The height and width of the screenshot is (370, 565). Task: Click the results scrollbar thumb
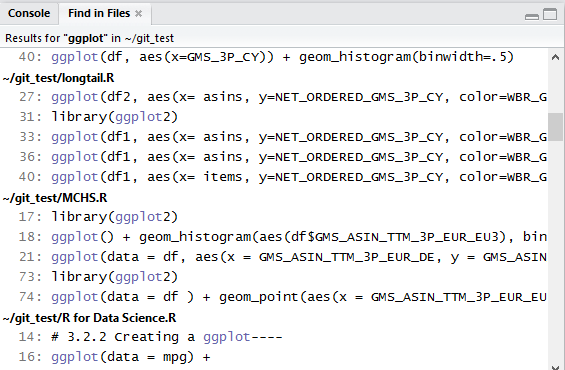[555, 127]
